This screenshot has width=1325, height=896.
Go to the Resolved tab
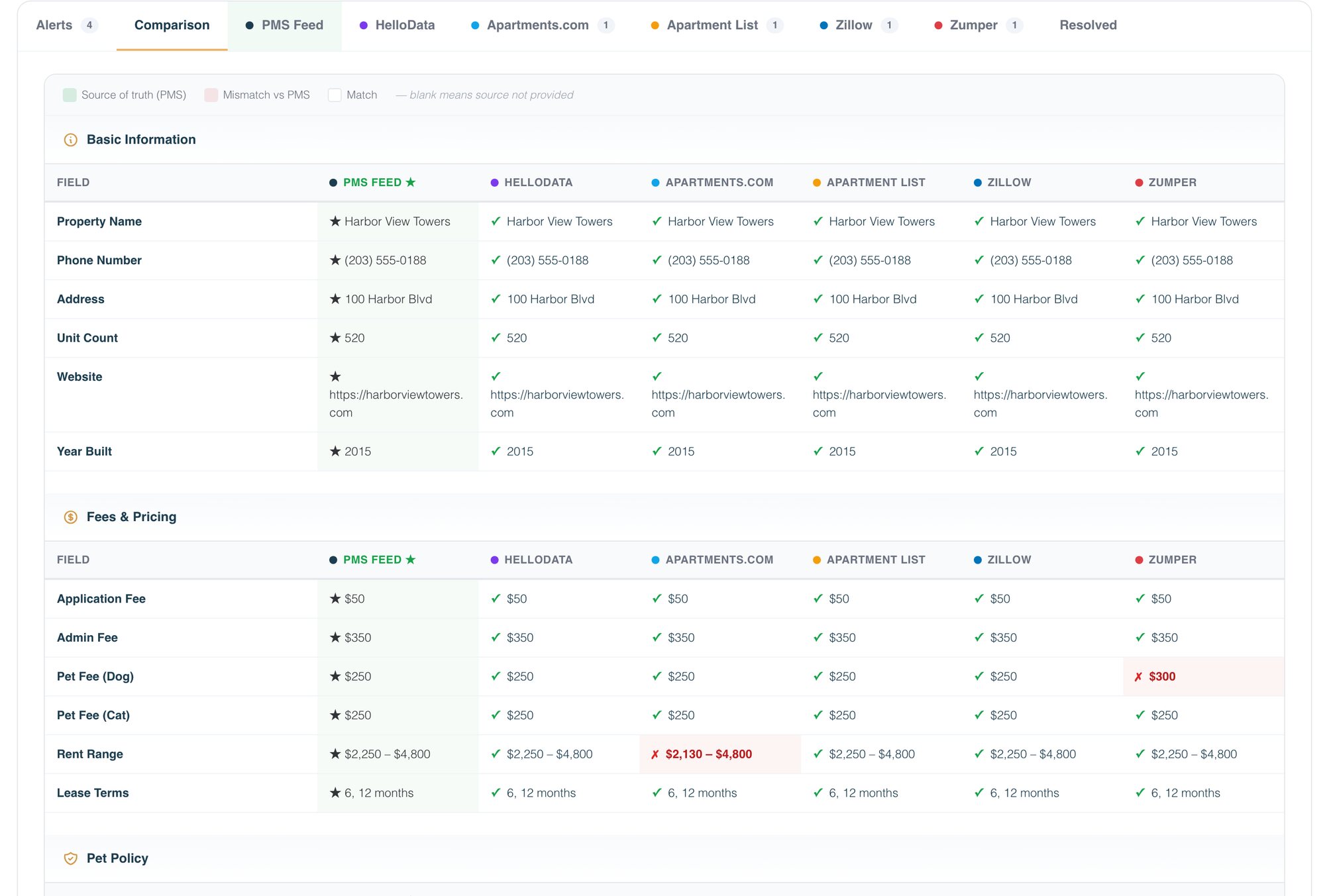pyautogui.click(x=1088, y=25)
